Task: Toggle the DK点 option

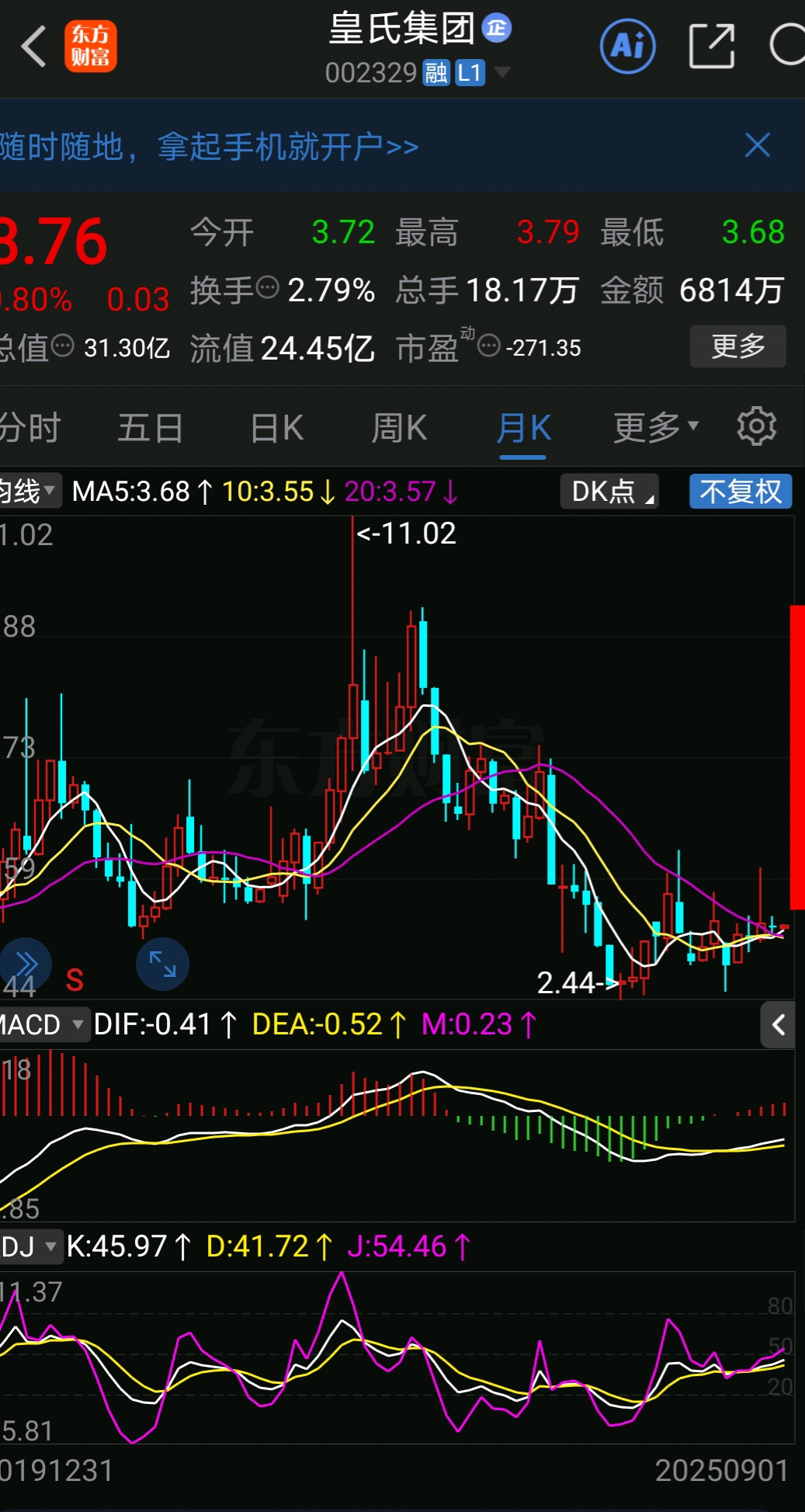Action: 609,491
